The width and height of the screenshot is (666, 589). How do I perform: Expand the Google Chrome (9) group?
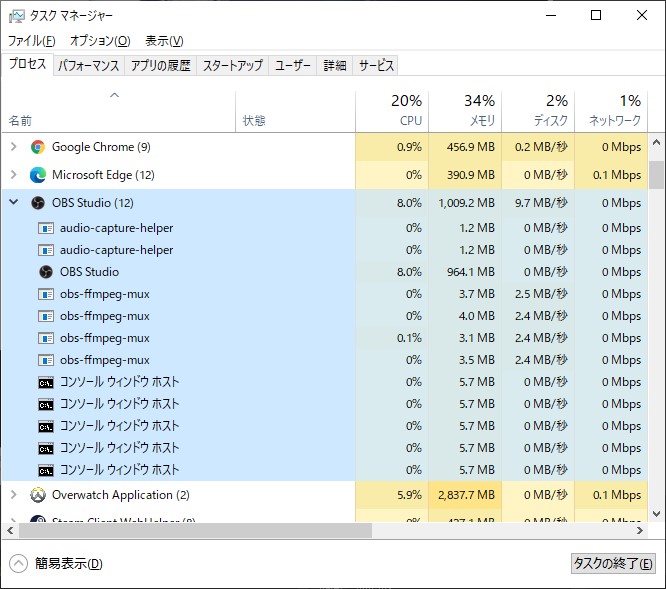pos(14,147)
